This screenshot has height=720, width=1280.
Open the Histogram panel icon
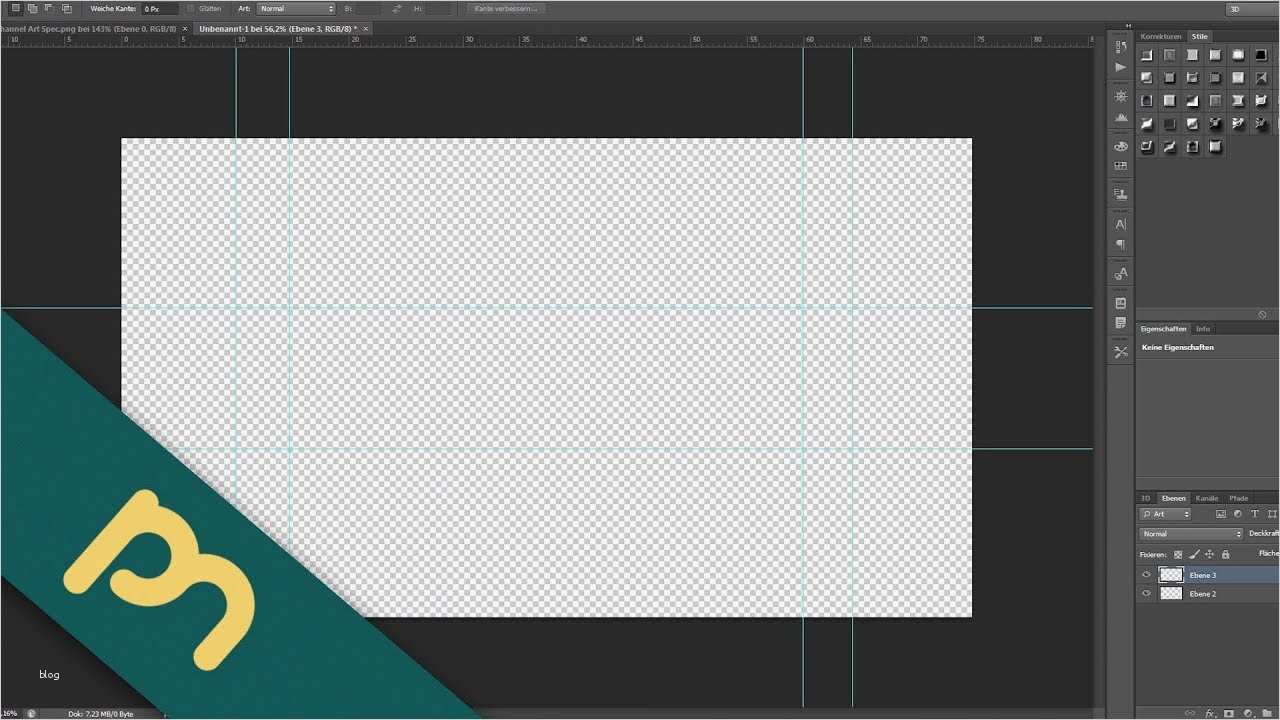(x=1121, y=117)
